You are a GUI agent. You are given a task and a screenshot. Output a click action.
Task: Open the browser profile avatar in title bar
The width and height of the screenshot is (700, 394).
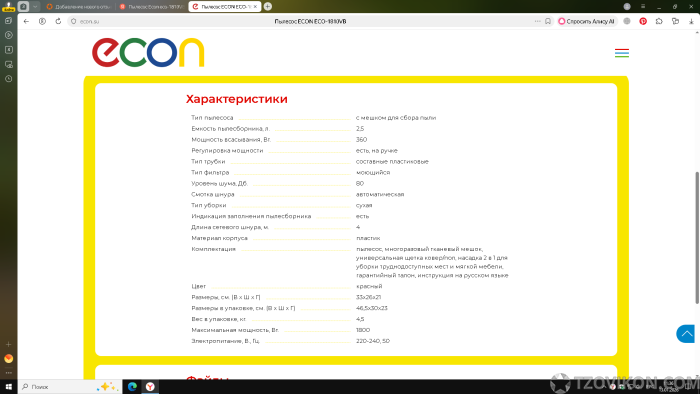(x=627, y=6)
